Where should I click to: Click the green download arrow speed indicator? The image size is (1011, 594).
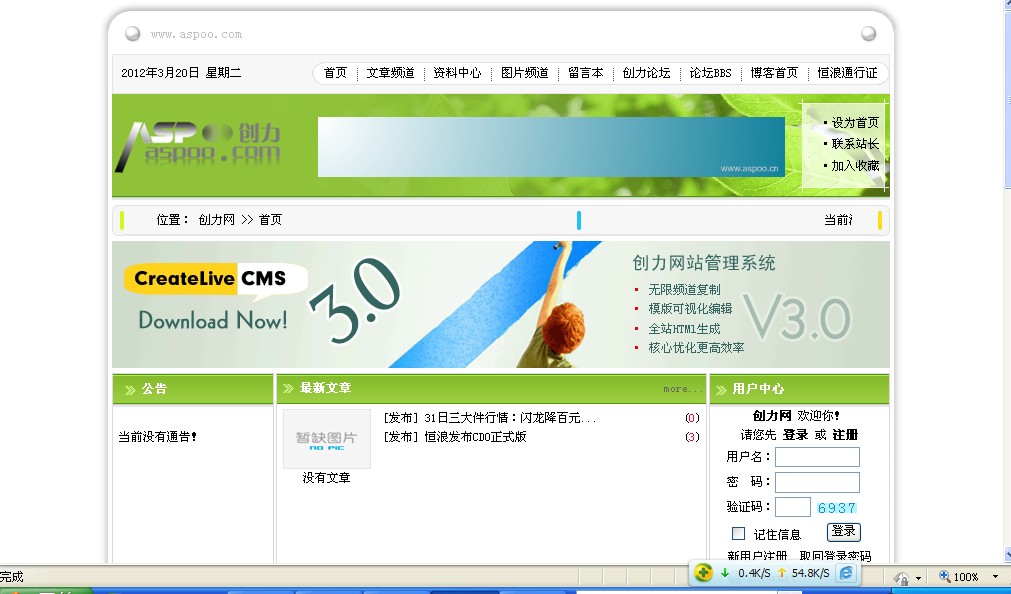(x=725, y=573)
